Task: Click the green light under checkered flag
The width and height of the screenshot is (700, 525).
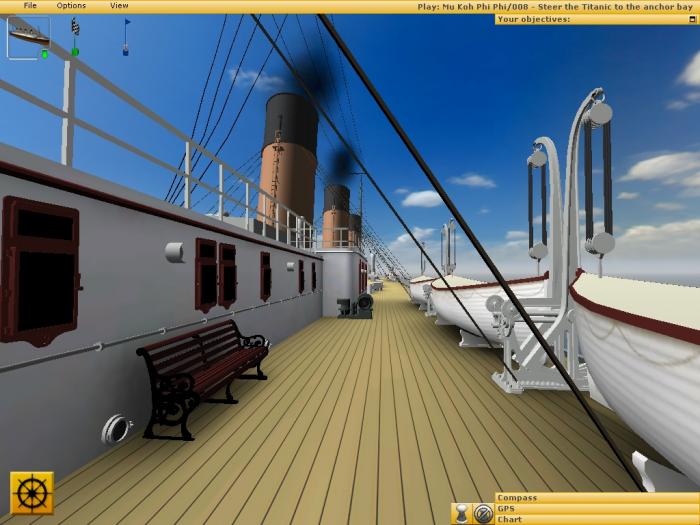Action: 75,52
